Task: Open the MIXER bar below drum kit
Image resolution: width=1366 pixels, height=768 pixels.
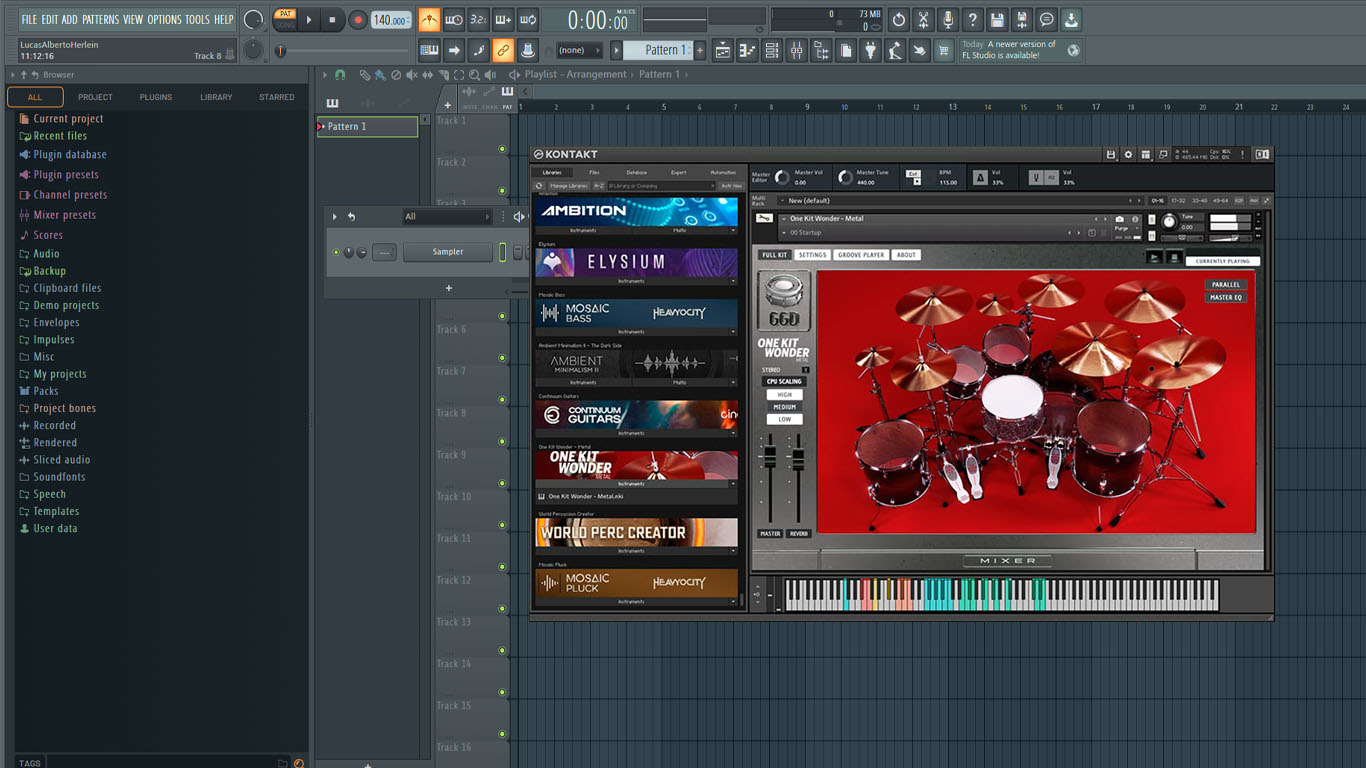Action: pyautogui.click(x=1008, y=561)
